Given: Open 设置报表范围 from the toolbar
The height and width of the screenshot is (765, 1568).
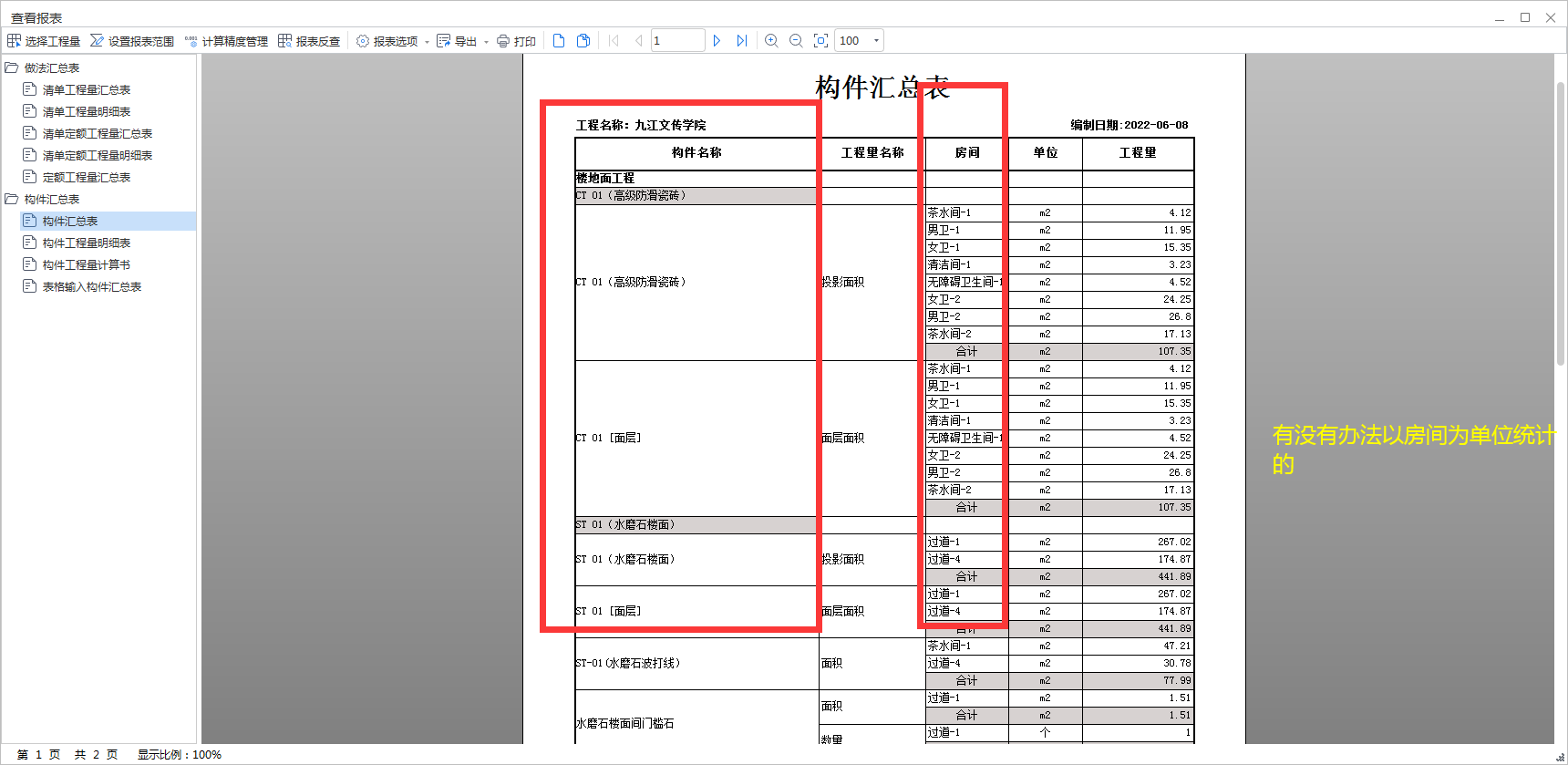Looking at the screenshot, I should click(x=132, y=41).
